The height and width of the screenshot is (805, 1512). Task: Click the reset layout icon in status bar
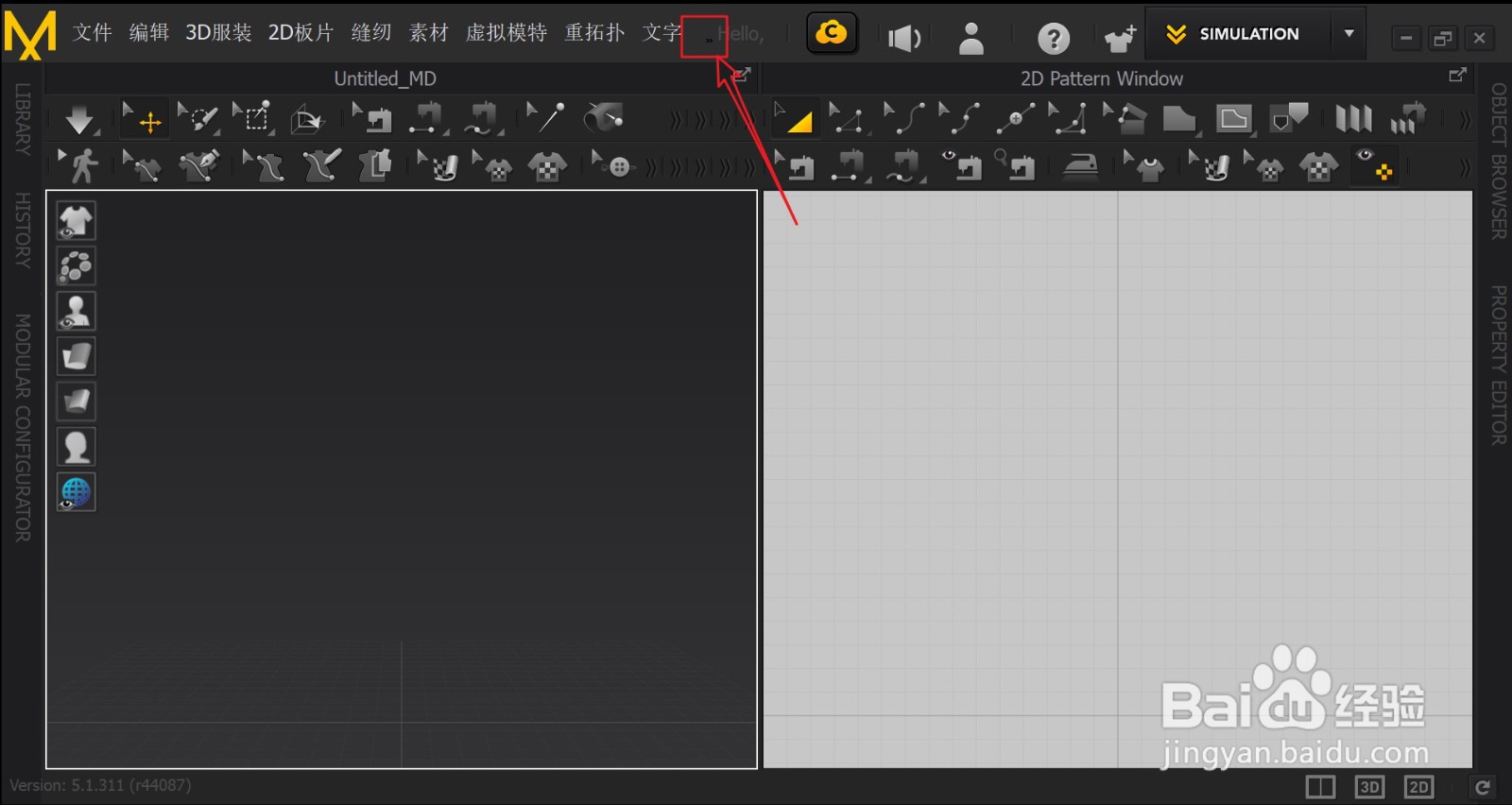point(1483,786)
